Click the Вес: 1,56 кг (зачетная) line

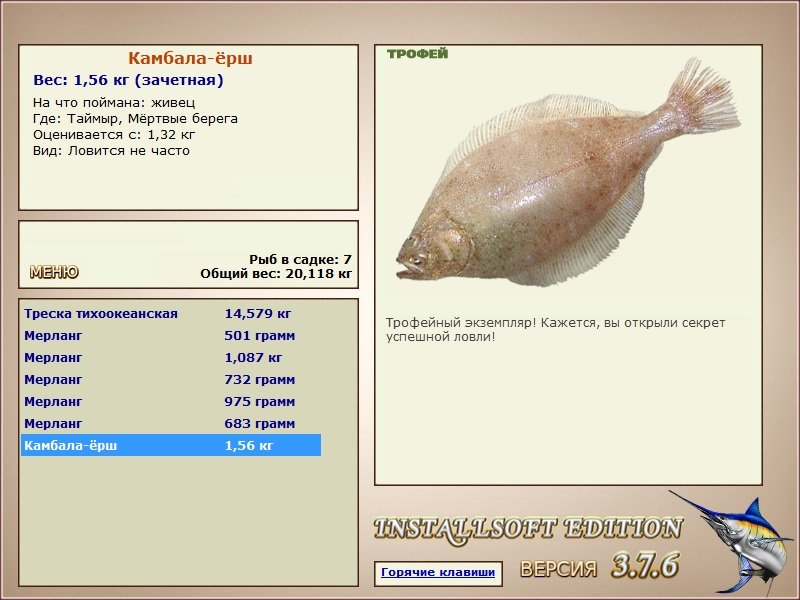coord(128,80)
